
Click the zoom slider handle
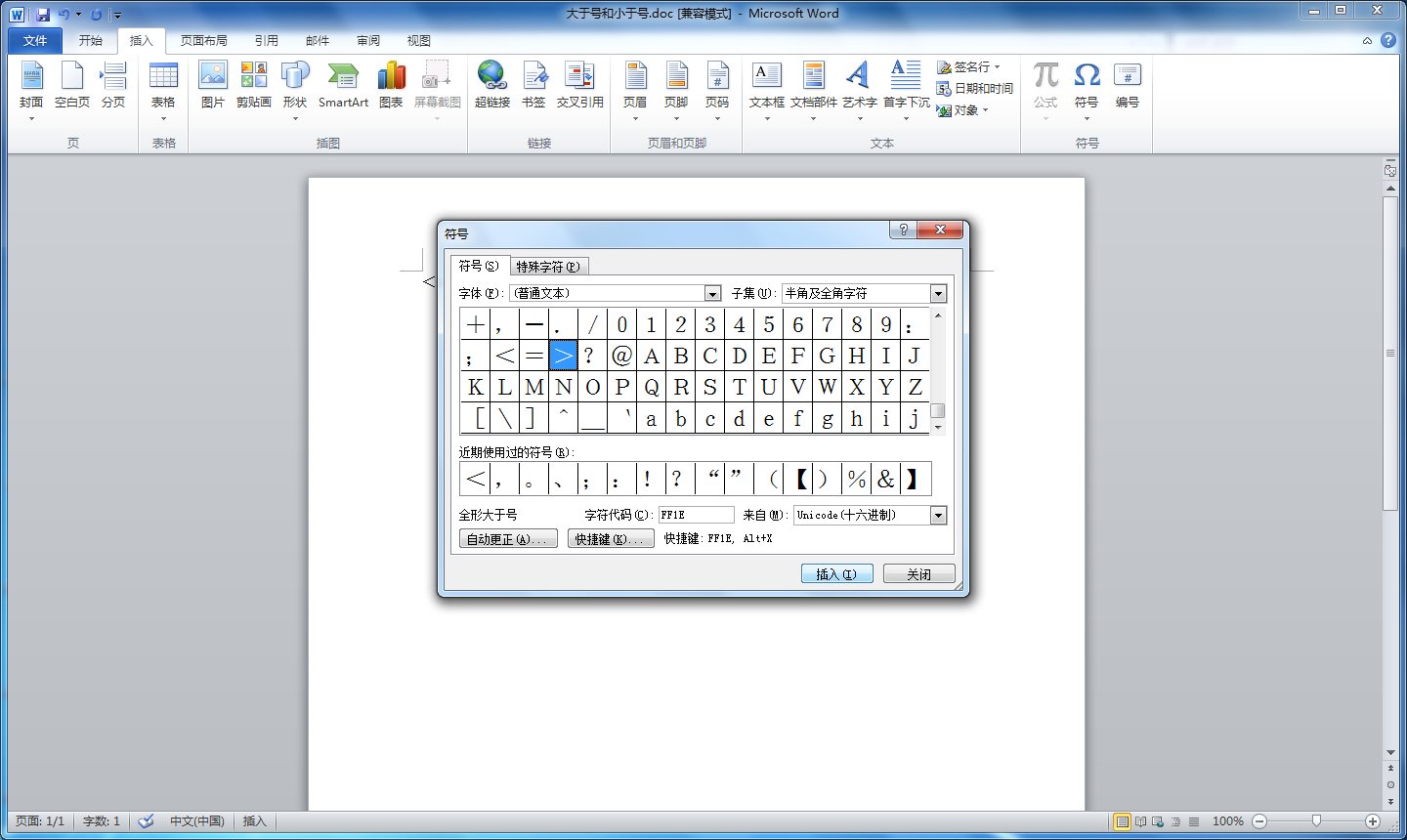(1316, 821)
